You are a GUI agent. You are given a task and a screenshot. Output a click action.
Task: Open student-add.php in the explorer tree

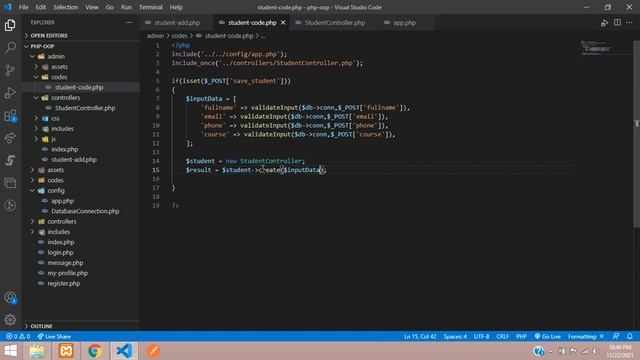click(x=73, y=160)
